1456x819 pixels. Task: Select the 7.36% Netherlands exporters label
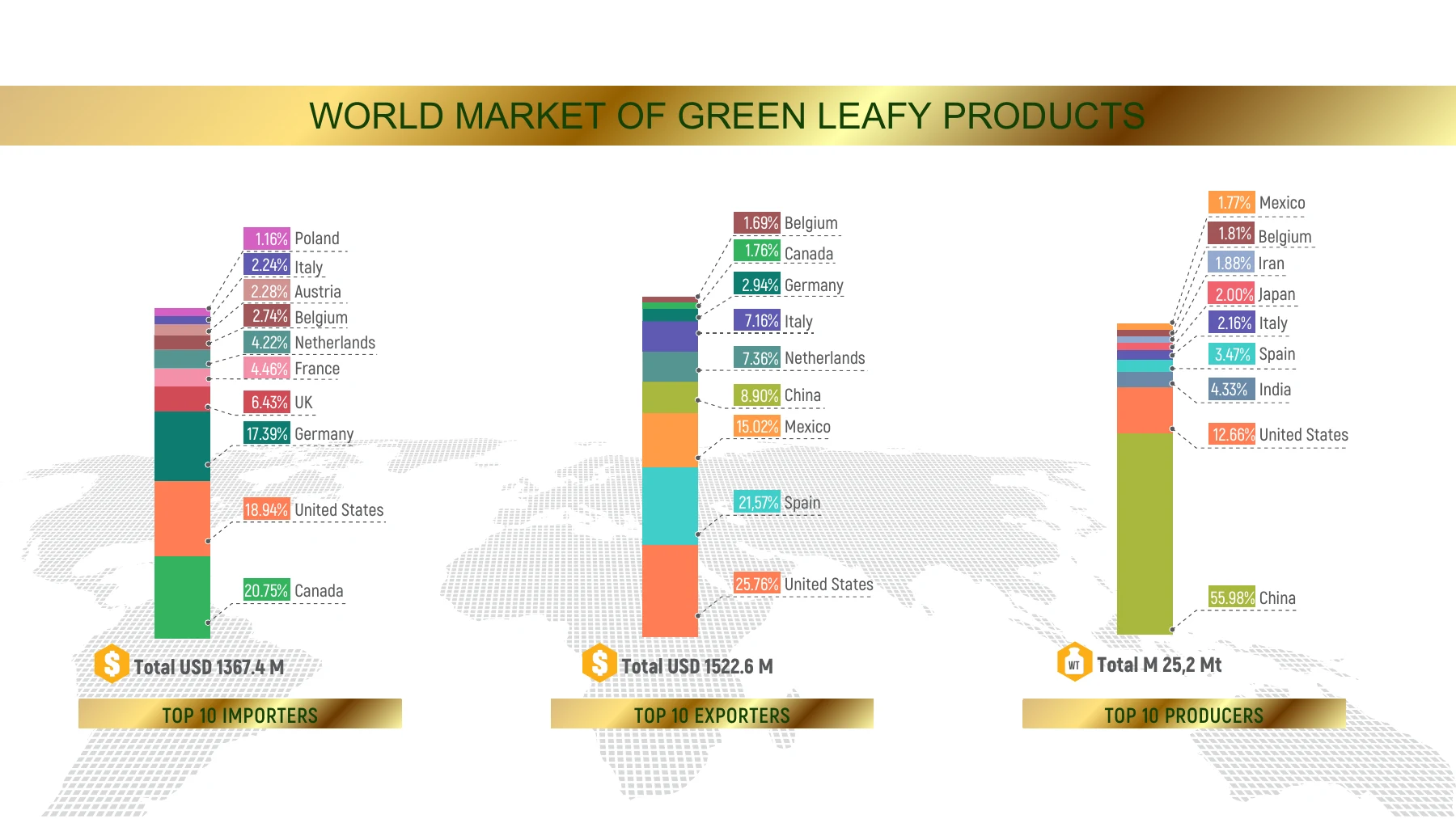(x=799, y=357)
